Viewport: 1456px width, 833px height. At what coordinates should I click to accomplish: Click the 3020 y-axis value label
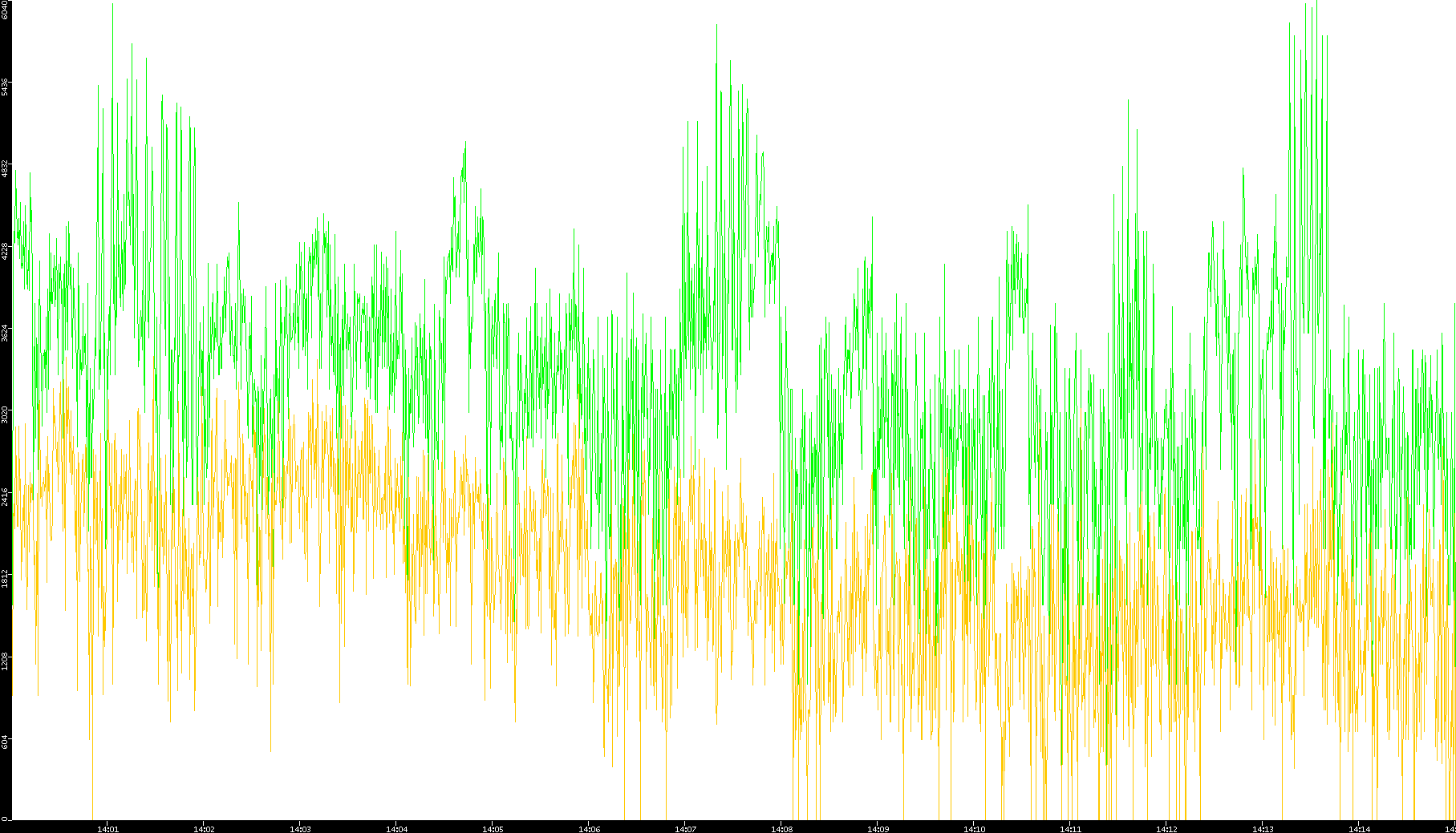[x=5, y=414]
